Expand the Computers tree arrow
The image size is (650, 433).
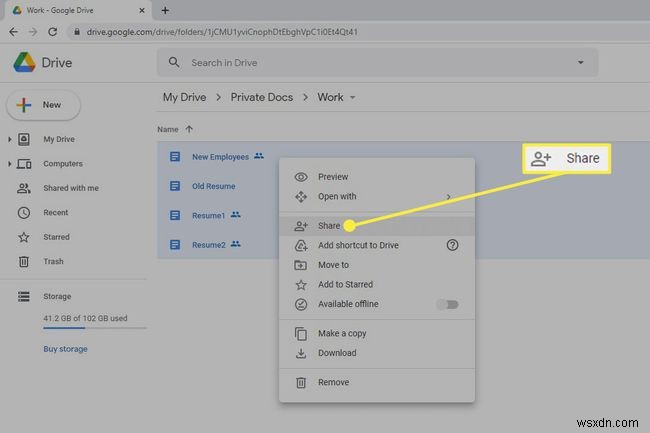point(10,164)
